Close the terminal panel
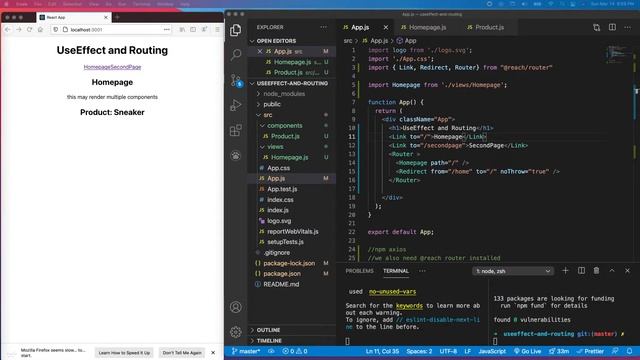The height and width of the screenshot is (360, 640). (x=627, y=271)
